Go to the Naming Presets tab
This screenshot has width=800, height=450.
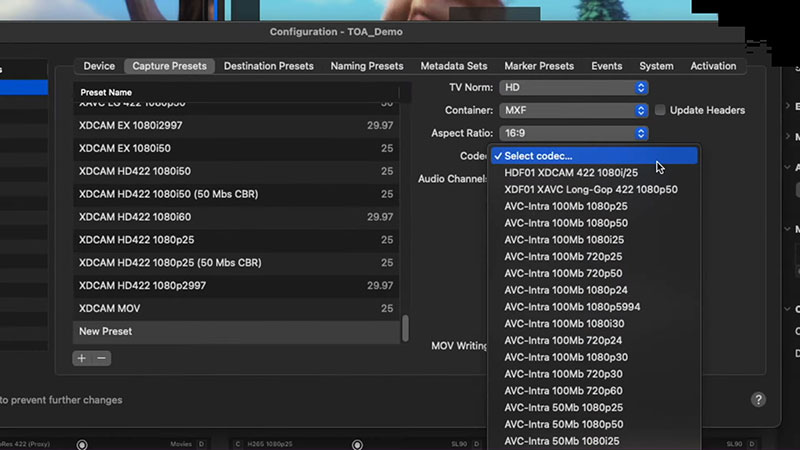(x=366, y=66)
